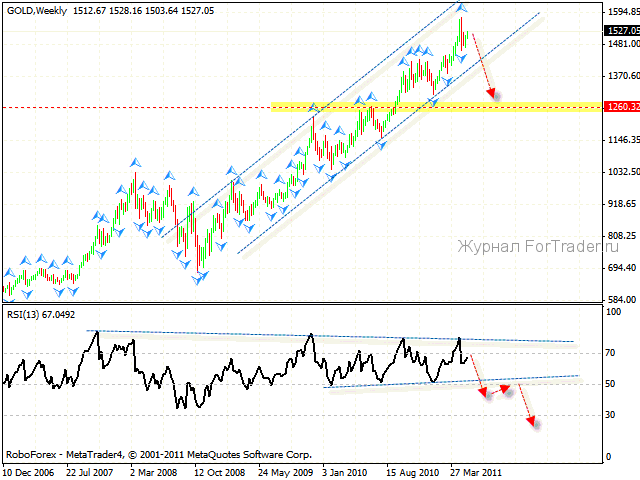Click the 10 Dec 2006 date label
This screenshot has height=480, width=640.
(29, 470)
